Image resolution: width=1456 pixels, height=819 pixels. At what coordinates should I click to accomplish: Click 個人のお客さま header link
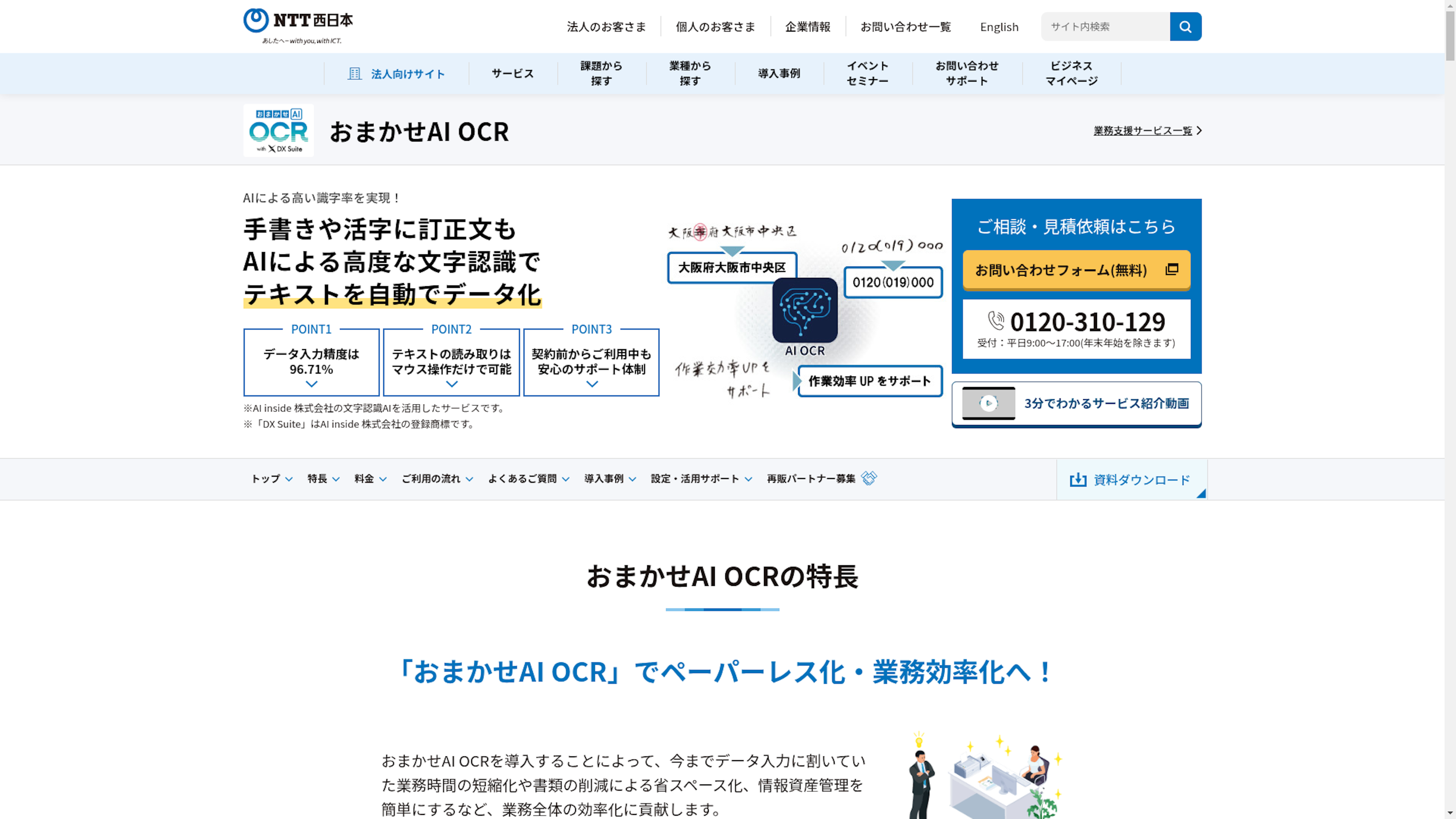pos(715,27)
